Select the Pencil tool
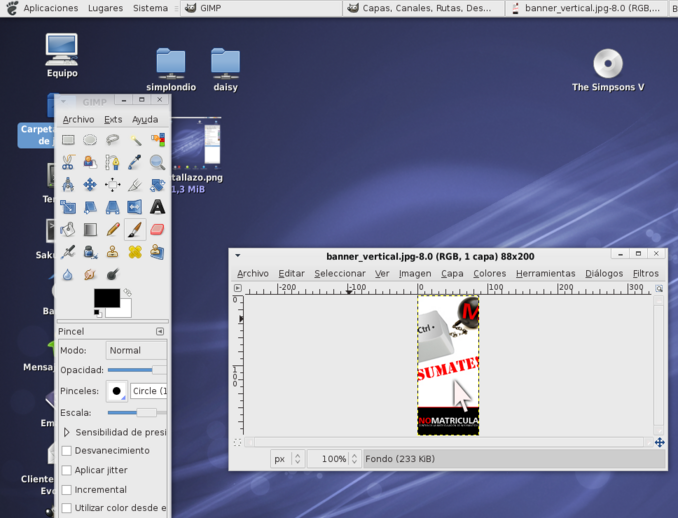678x518 pixels. click(x=112, y=230)
